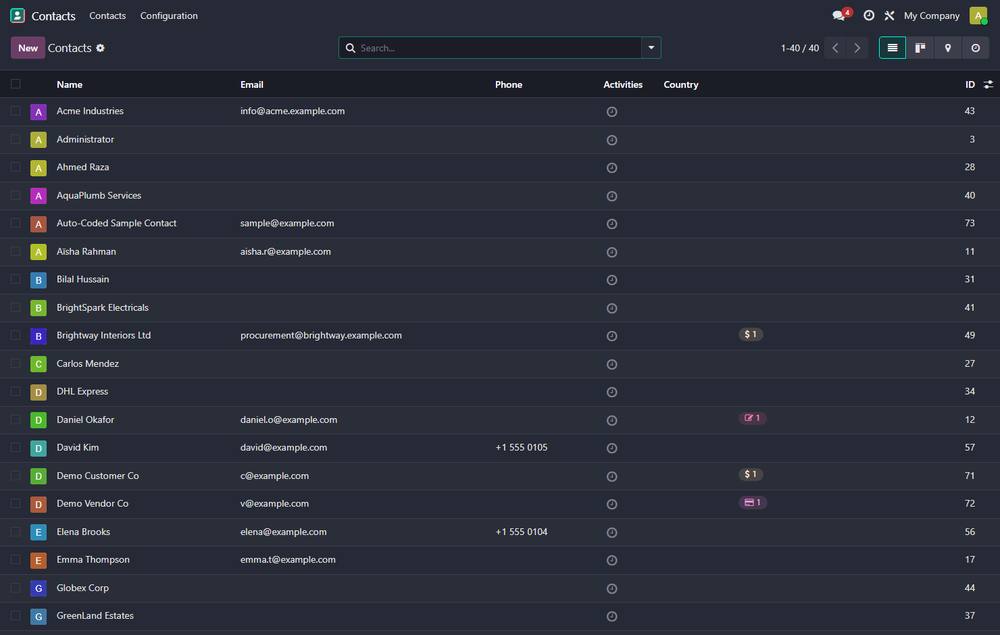Go to previous page of contacts
This screenshot has height=635, width=1000.
point(835,48)
